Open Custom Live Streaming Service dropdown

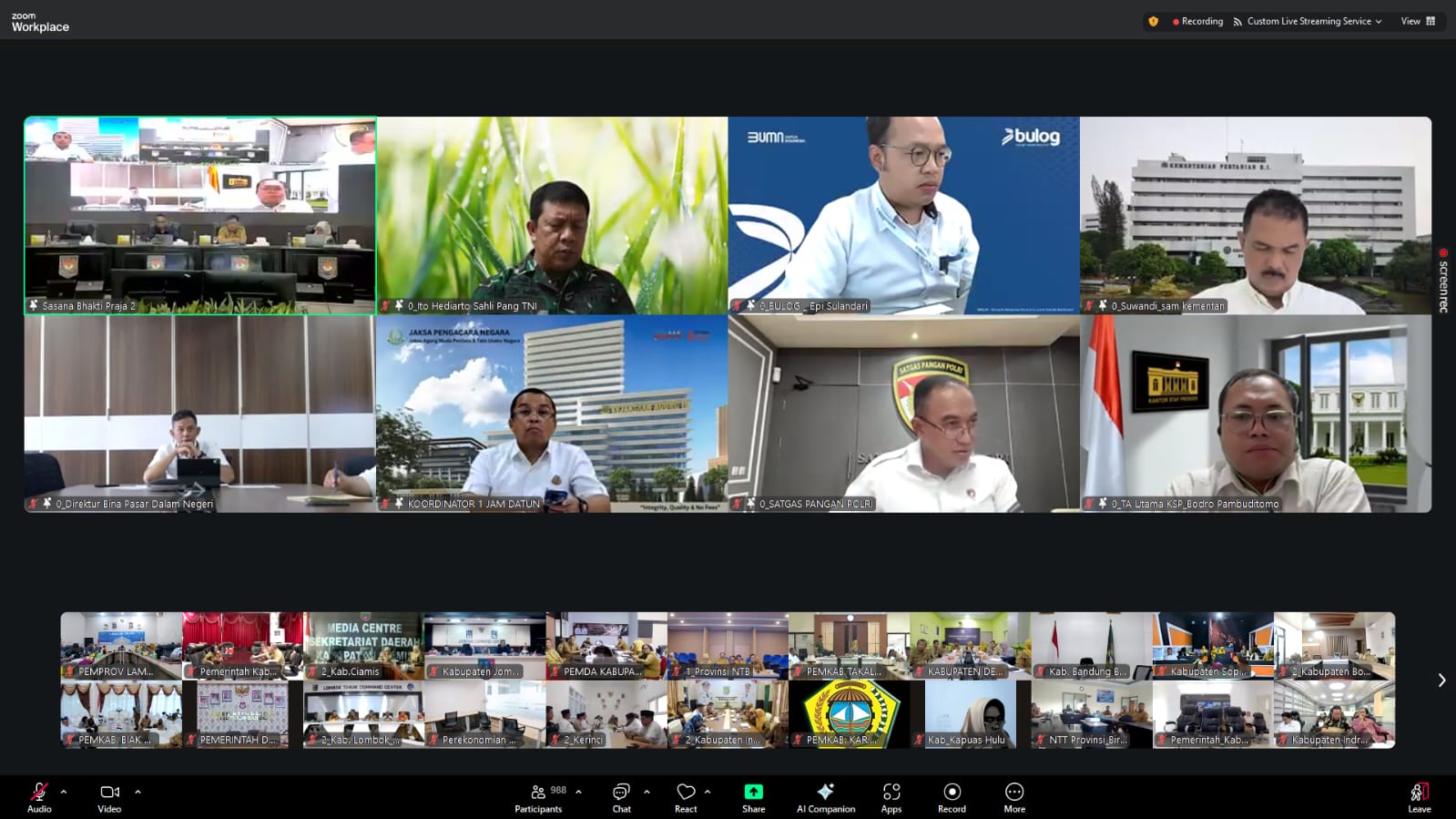(x=1308, y=21)
